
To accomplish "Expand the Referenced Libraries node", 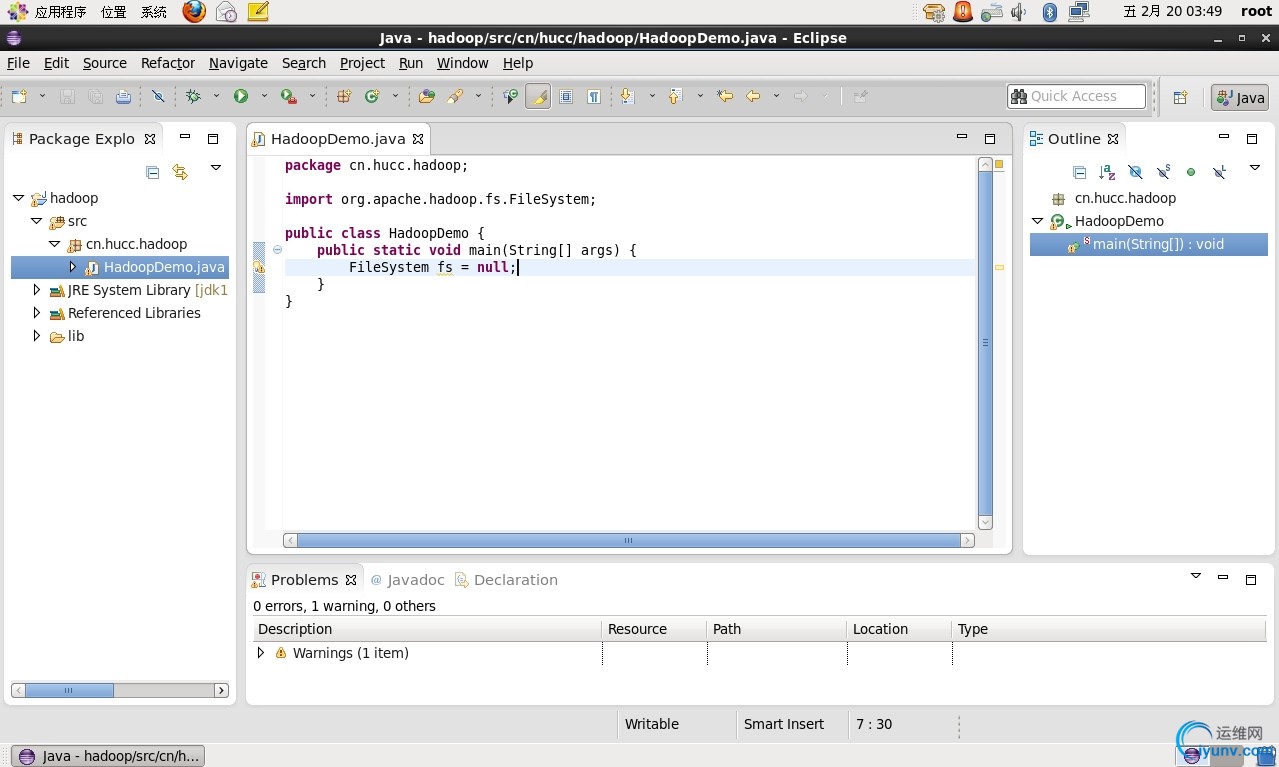I will (36, 313).
